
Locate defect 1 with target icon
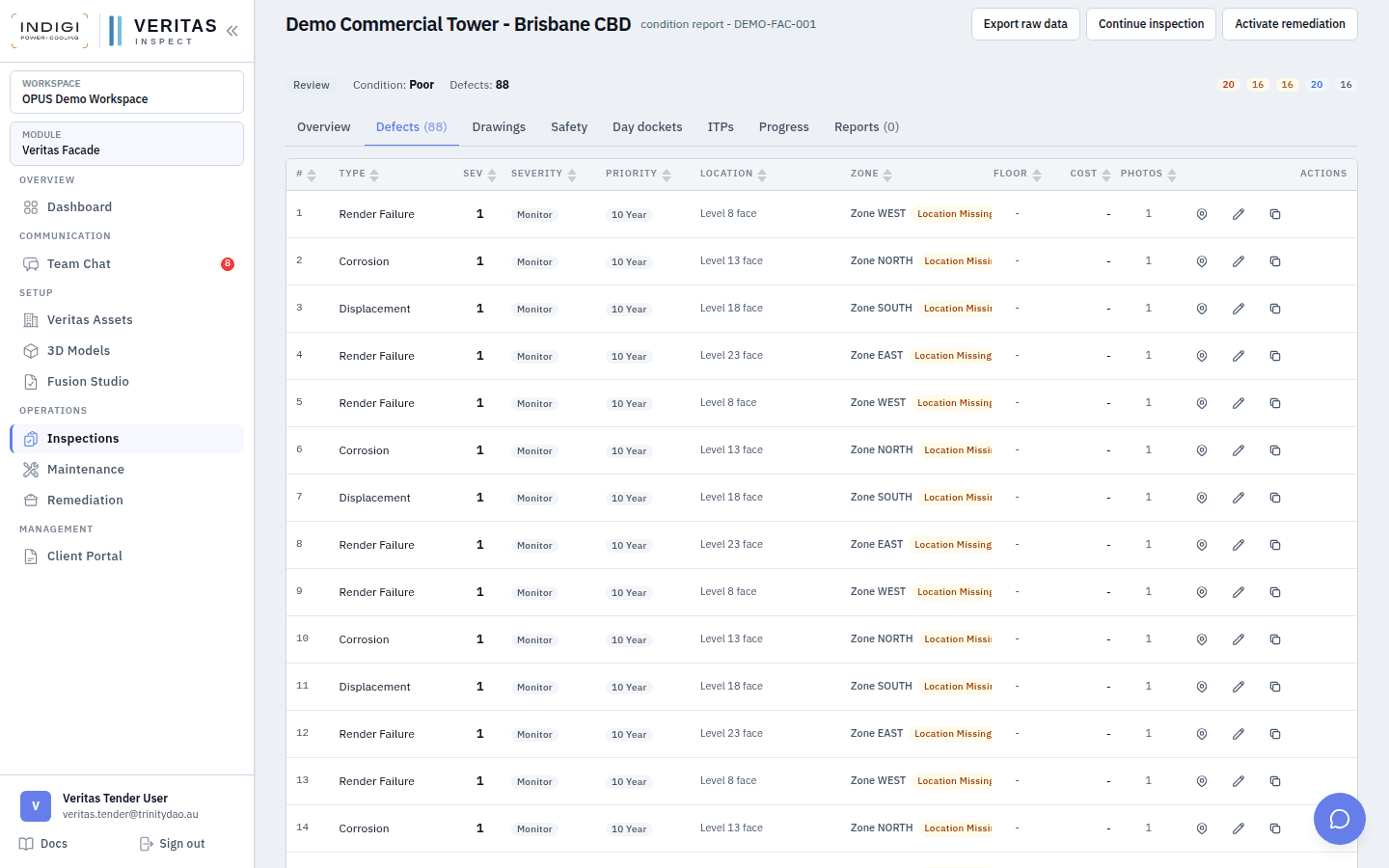[x=1202, y=214]
